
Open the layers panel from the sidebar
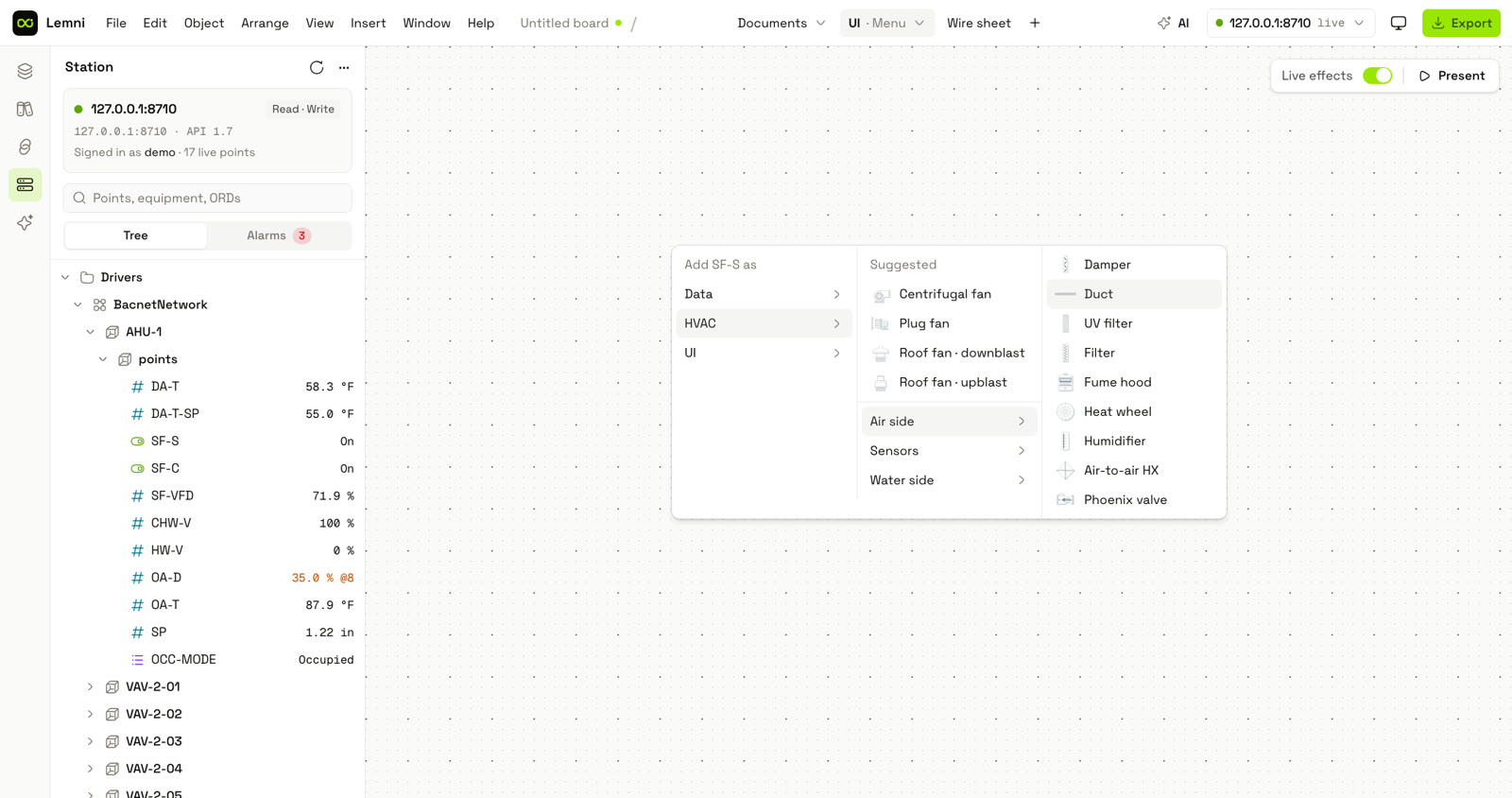pos(26,71)
